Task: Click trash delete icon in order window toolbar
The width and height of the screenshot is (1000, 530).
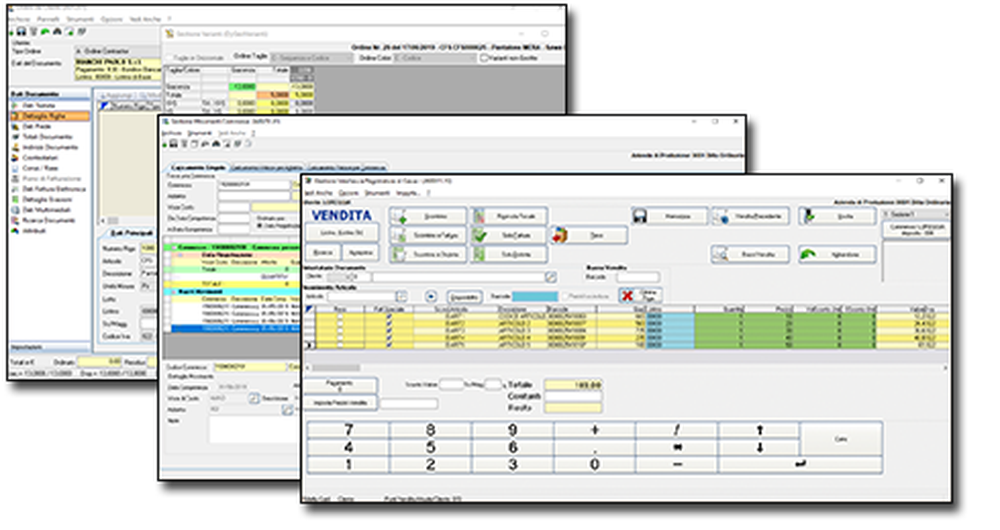Action: tap(33, 31)
